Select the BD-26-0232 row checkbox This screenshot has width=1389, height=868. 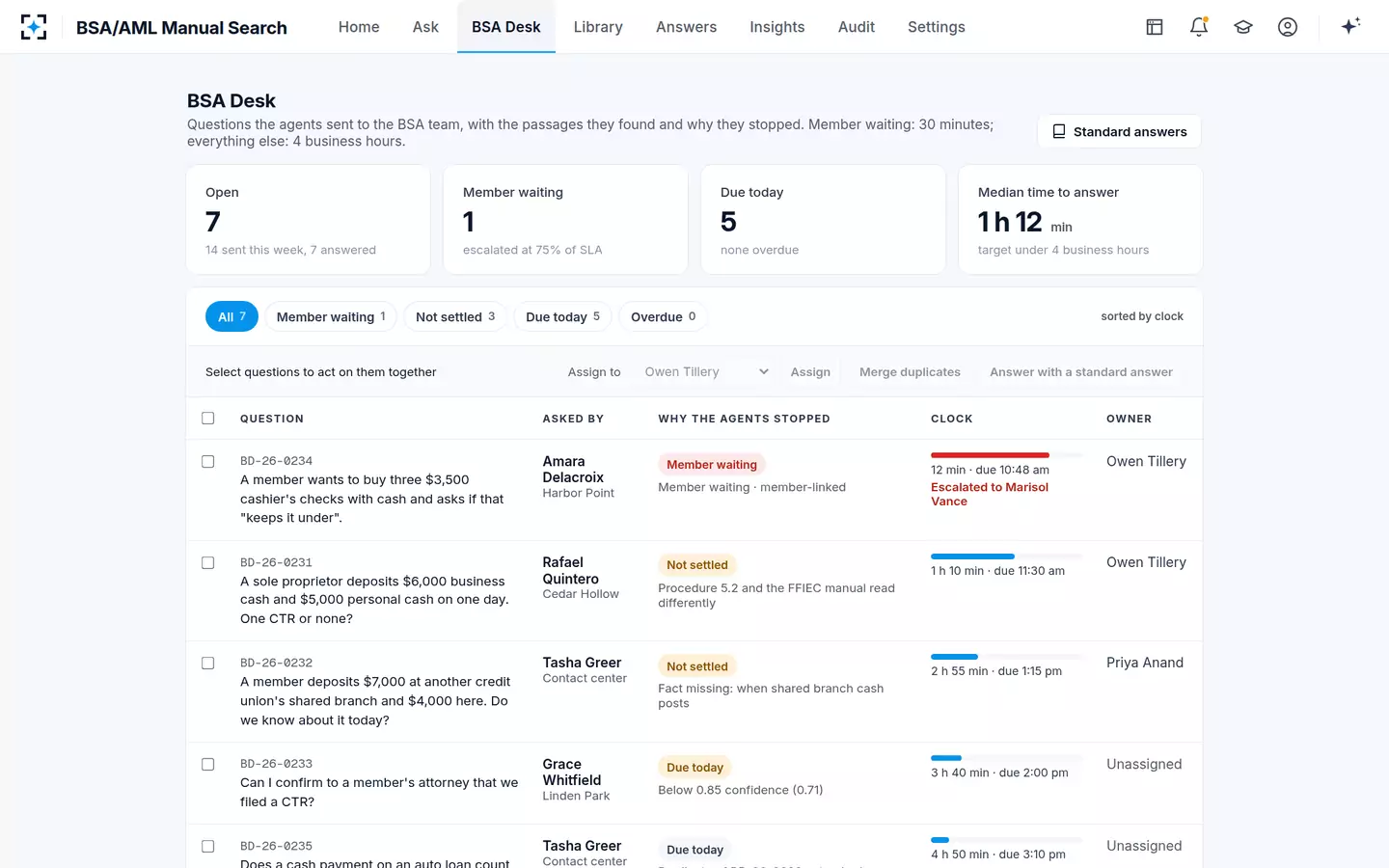(207, 664)
